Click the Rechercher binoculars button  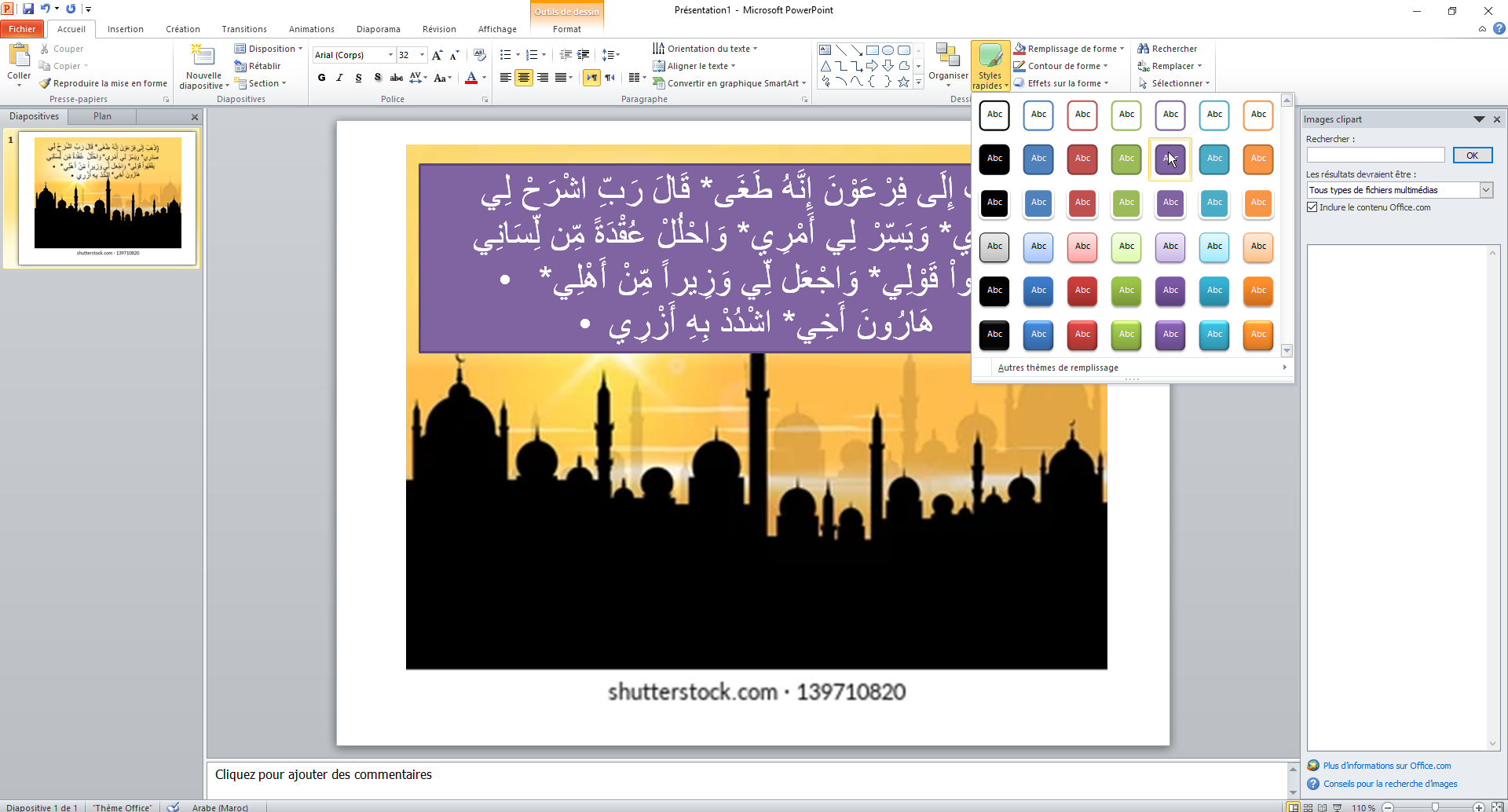pyautogui.click(x=1167, y=49)
